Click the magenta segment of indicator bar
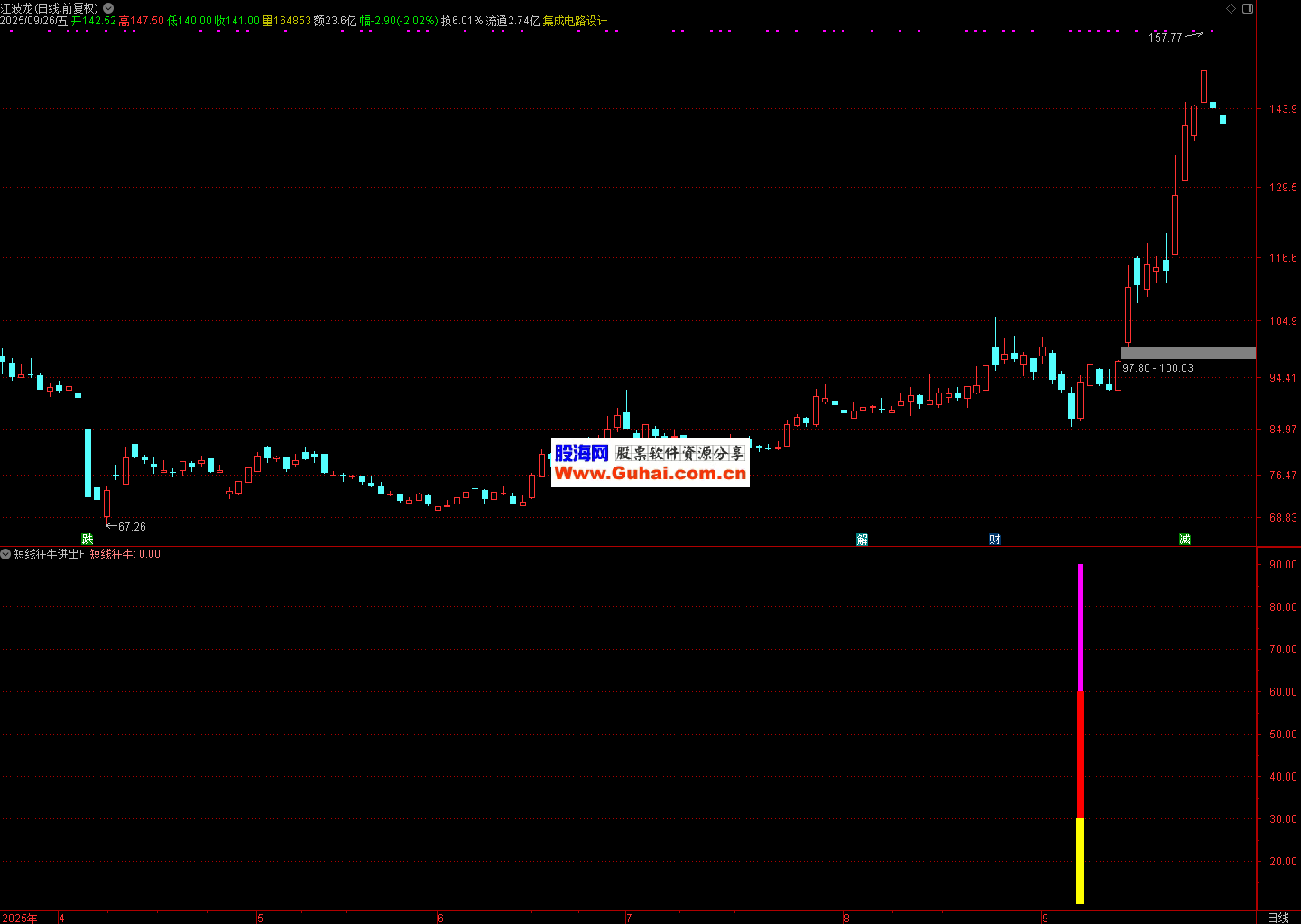The height and width of the screenshot is (924, 1301). [x=1080, y=627]
